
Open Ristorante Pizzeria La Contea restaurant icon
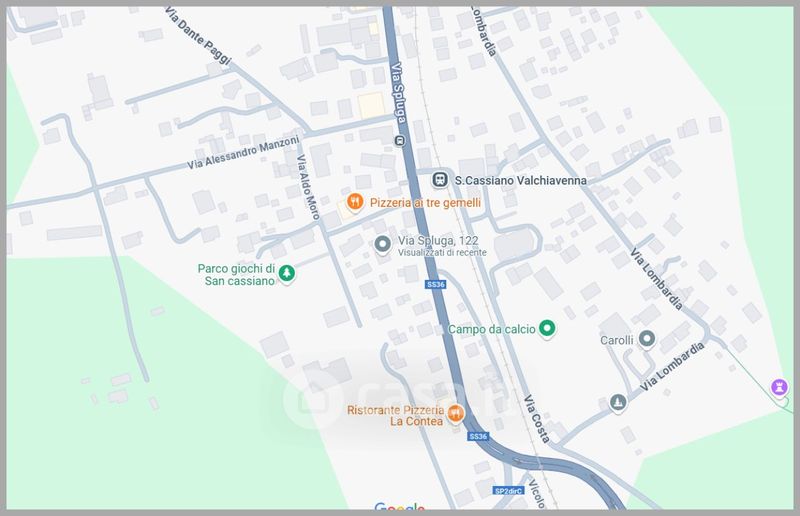pyautogui.click(x=455, y=414)
